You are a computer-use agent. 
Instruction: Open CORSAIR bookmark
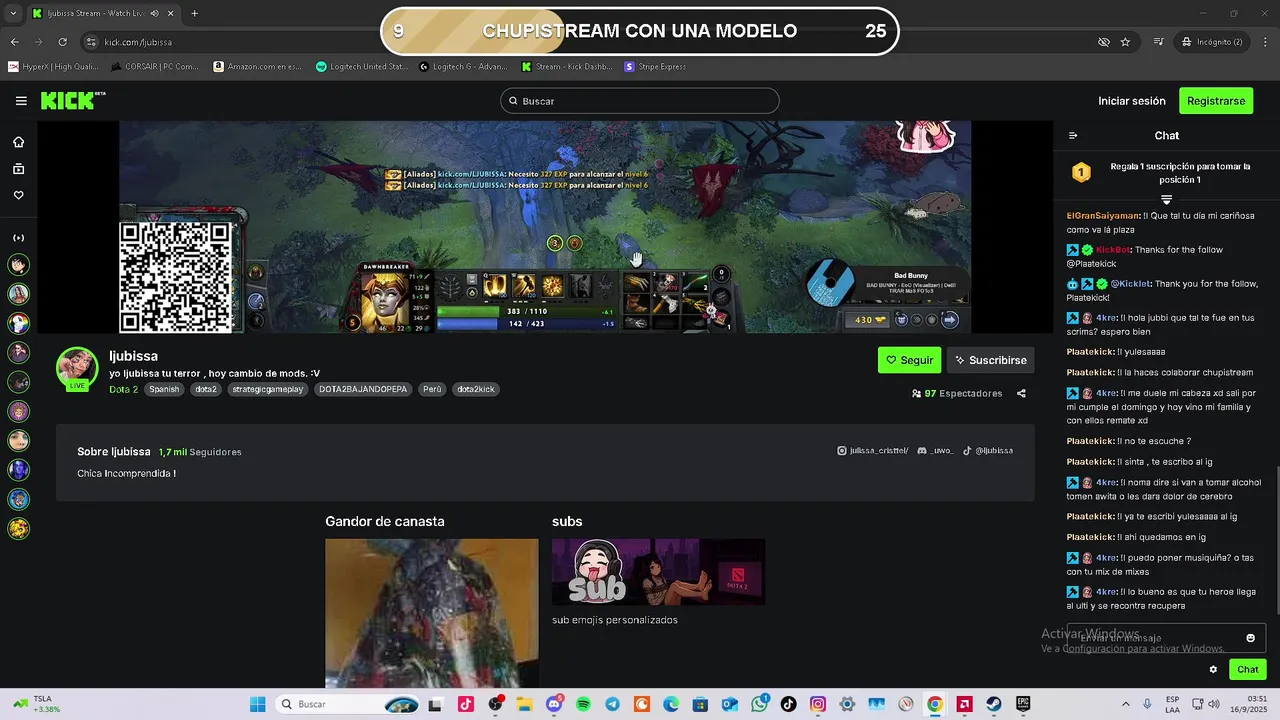155,67
